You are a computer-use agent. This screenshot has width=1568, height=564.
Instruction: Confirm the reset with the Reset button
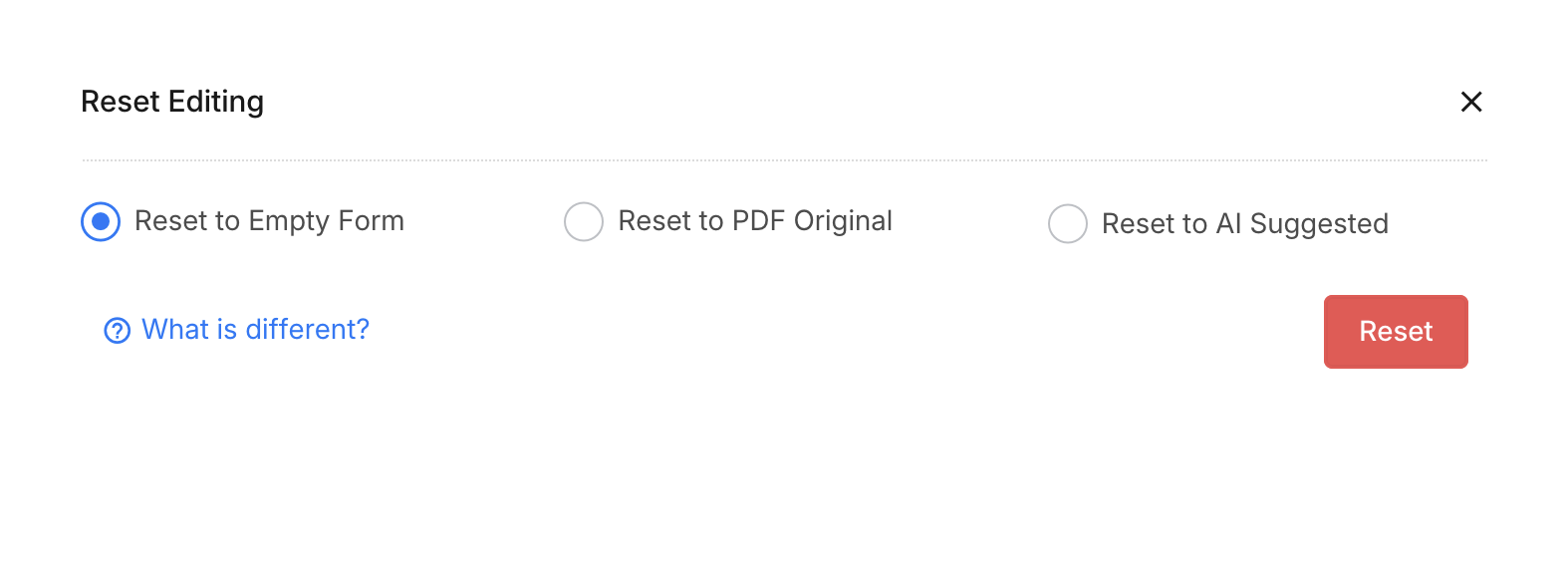1395,332
